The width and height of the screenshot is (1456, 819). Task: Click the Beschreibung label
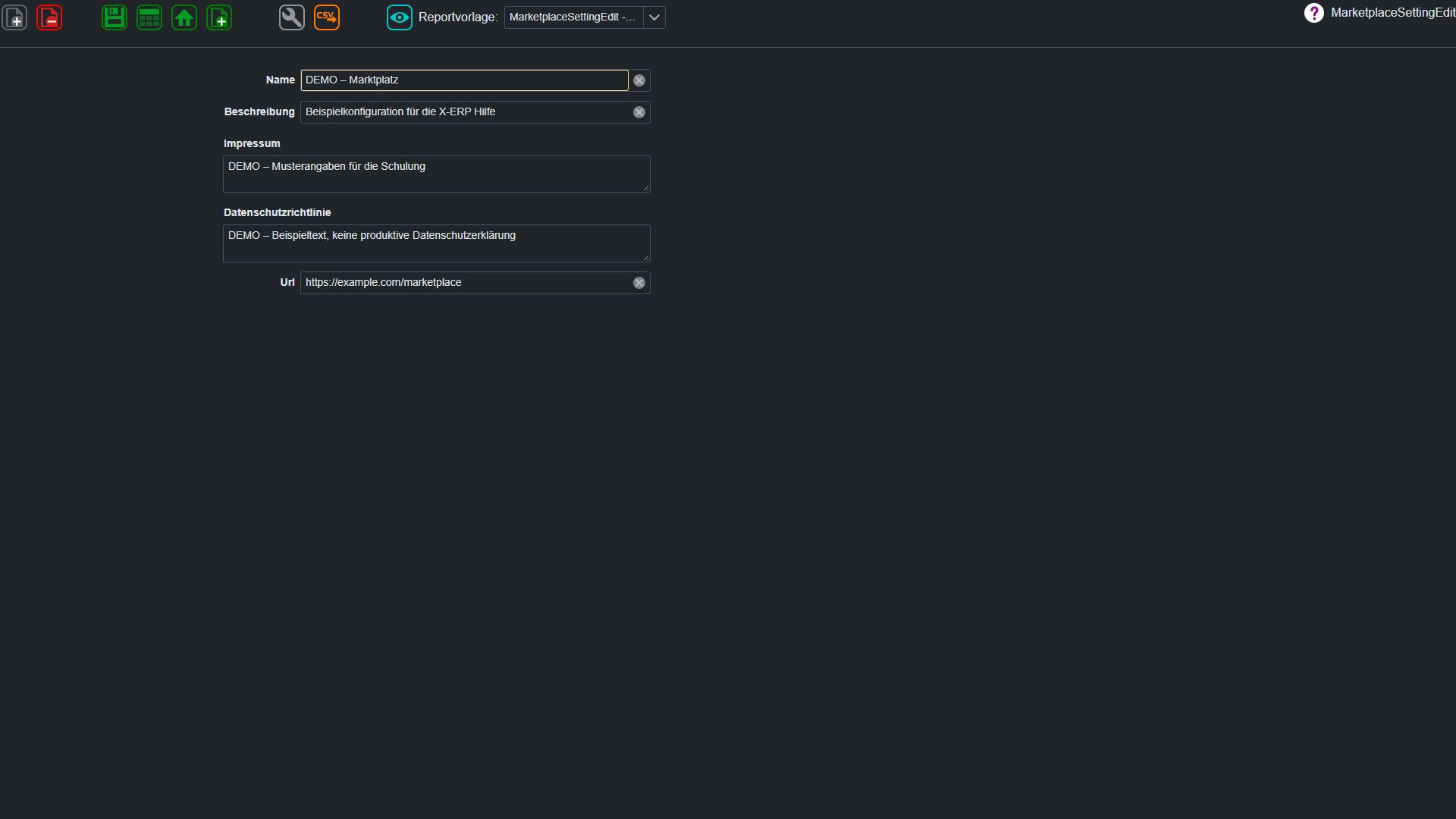pyautogui.click(x=259, y=111)
